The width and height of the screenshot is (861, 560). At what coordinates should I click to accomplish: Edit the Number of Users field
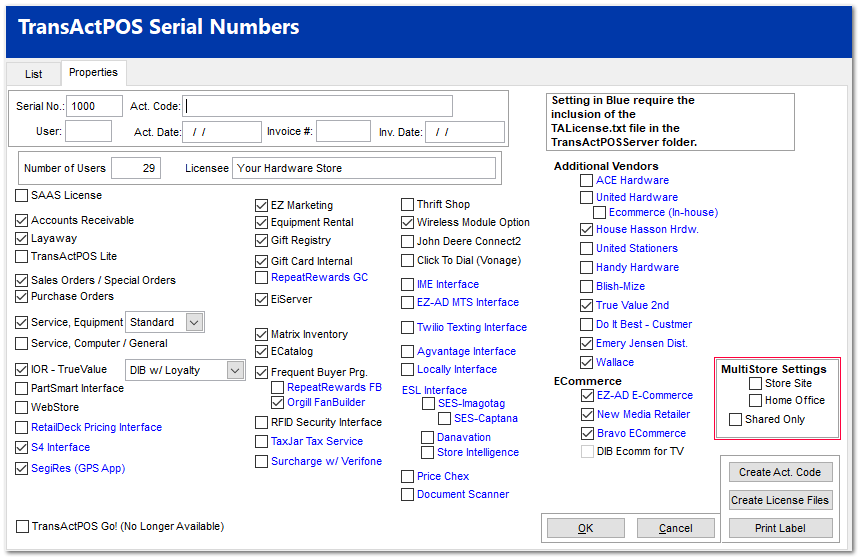136,168
